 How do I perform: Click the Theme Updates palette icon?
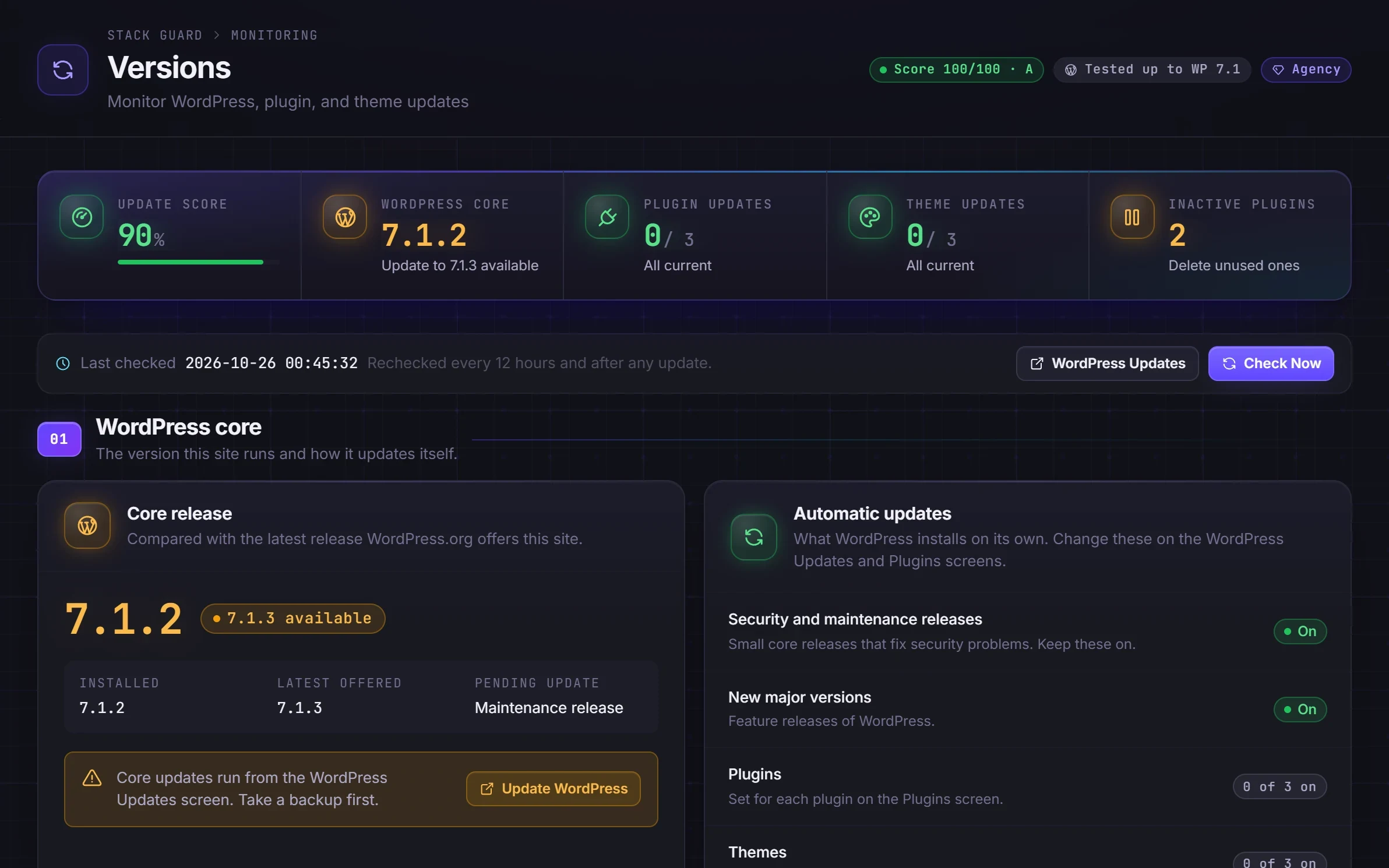(x=870, y=217)
